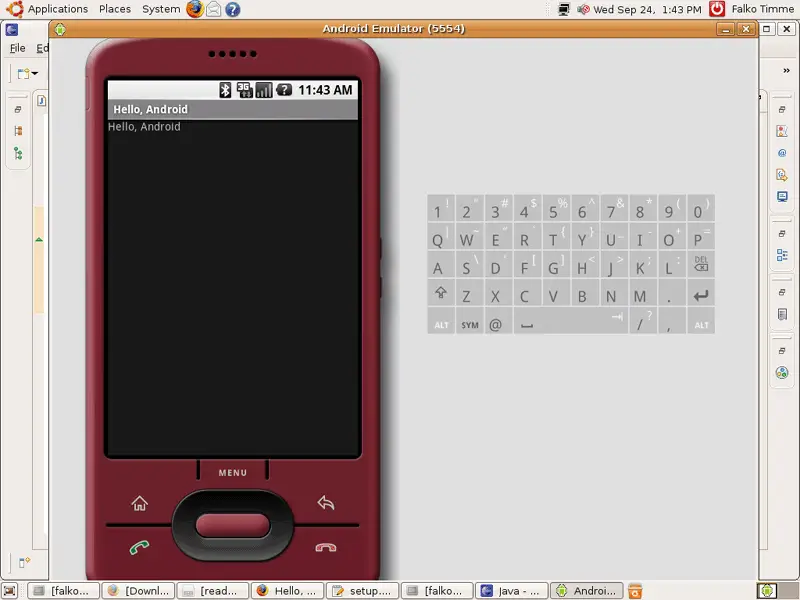
Task: Open the System menu
Action: pos(161,9)
